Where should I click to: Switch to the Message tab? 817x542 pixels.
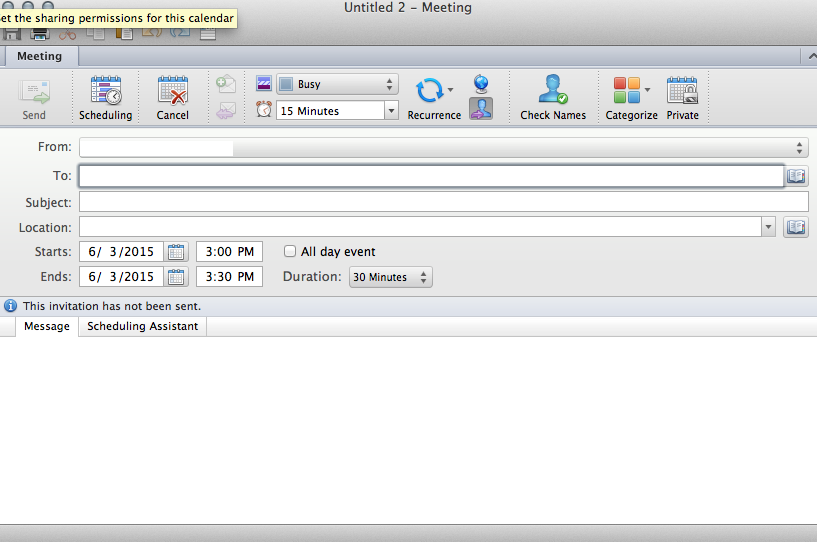(47, 326)
